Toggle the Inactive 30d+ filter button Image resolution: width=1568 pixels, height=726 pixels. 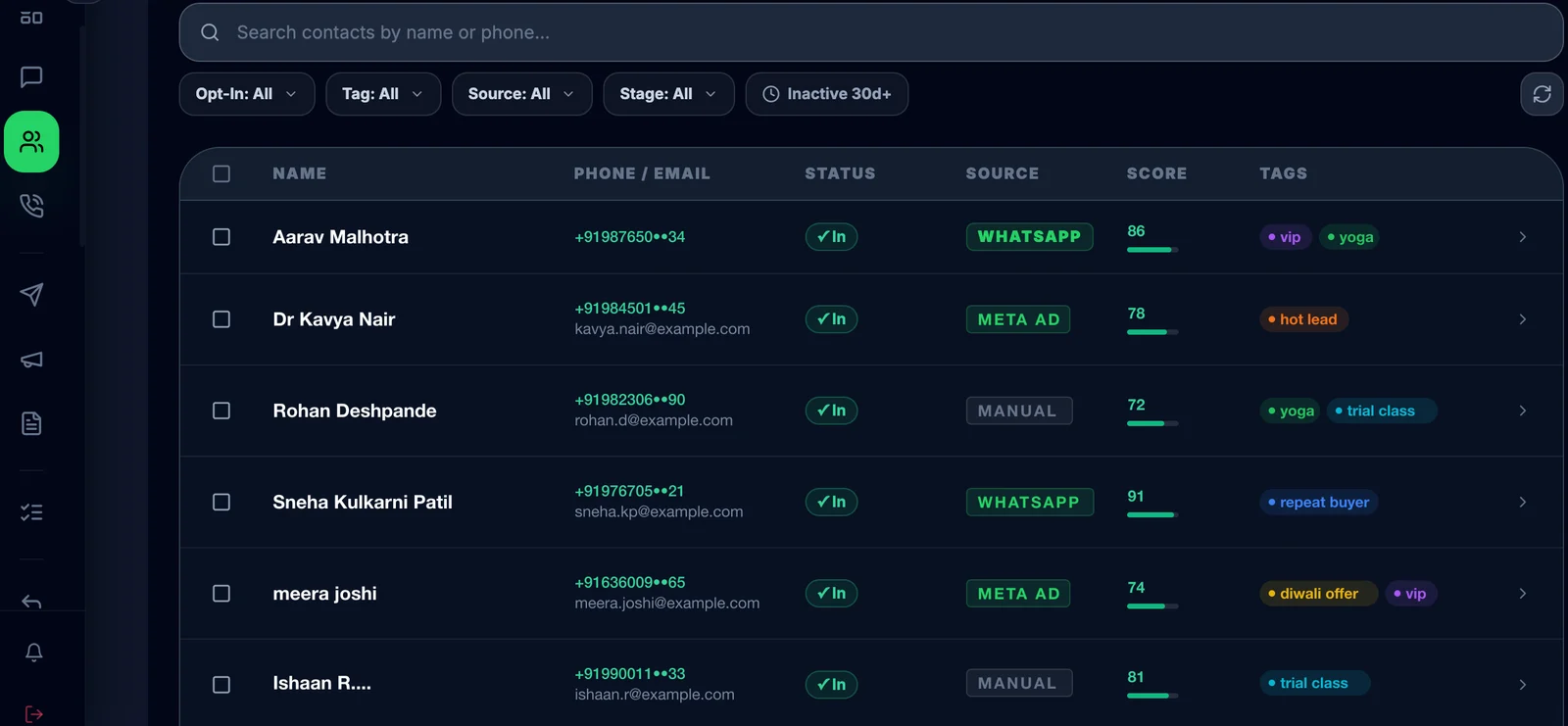(827, 94)
